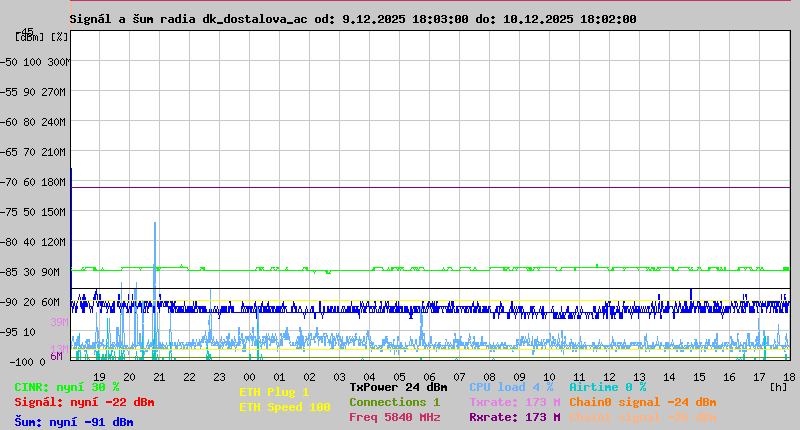This screenshot has width=800, height=430.
Task: Click the '19' hour tick on the time axis
Action: click(x=99, y=377)
